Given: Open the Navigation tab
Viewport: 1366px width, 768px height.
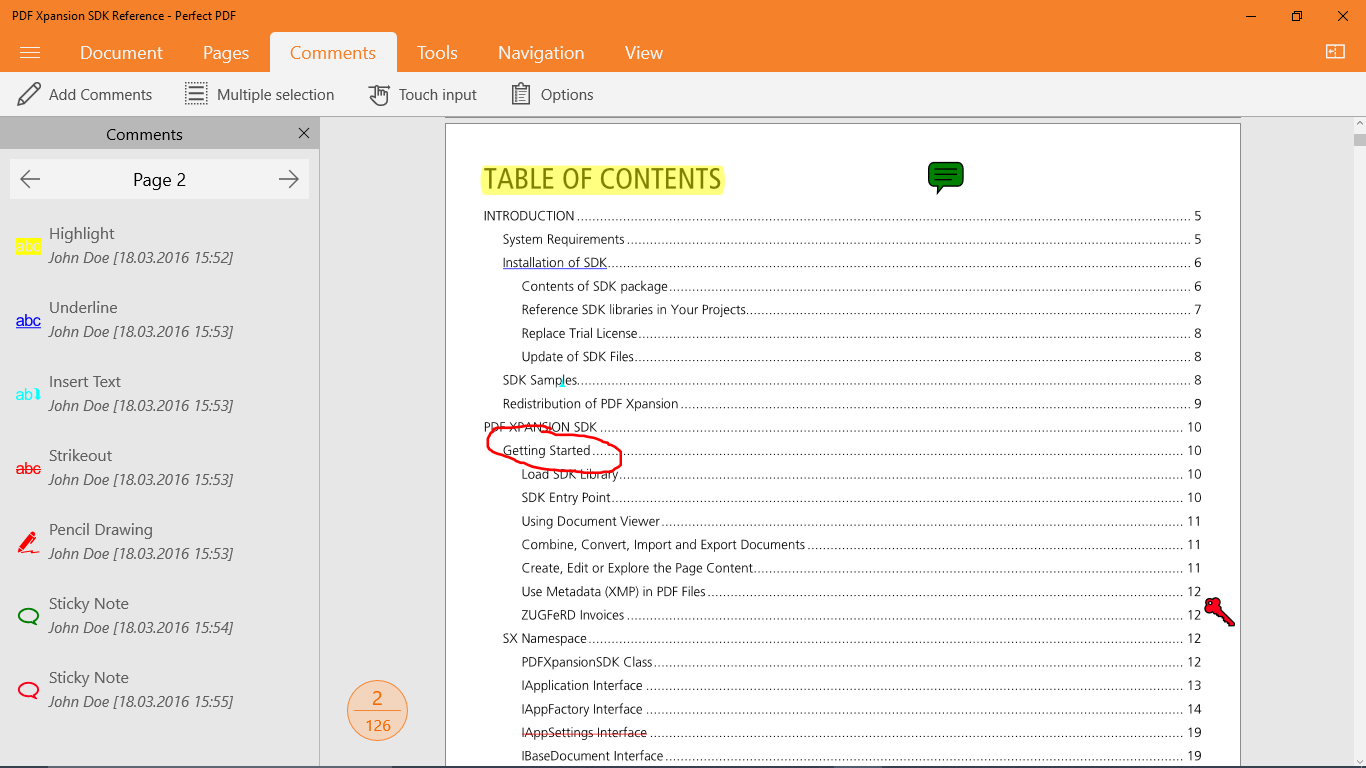Looking at the screenshot, I should (x=541, y=53).
